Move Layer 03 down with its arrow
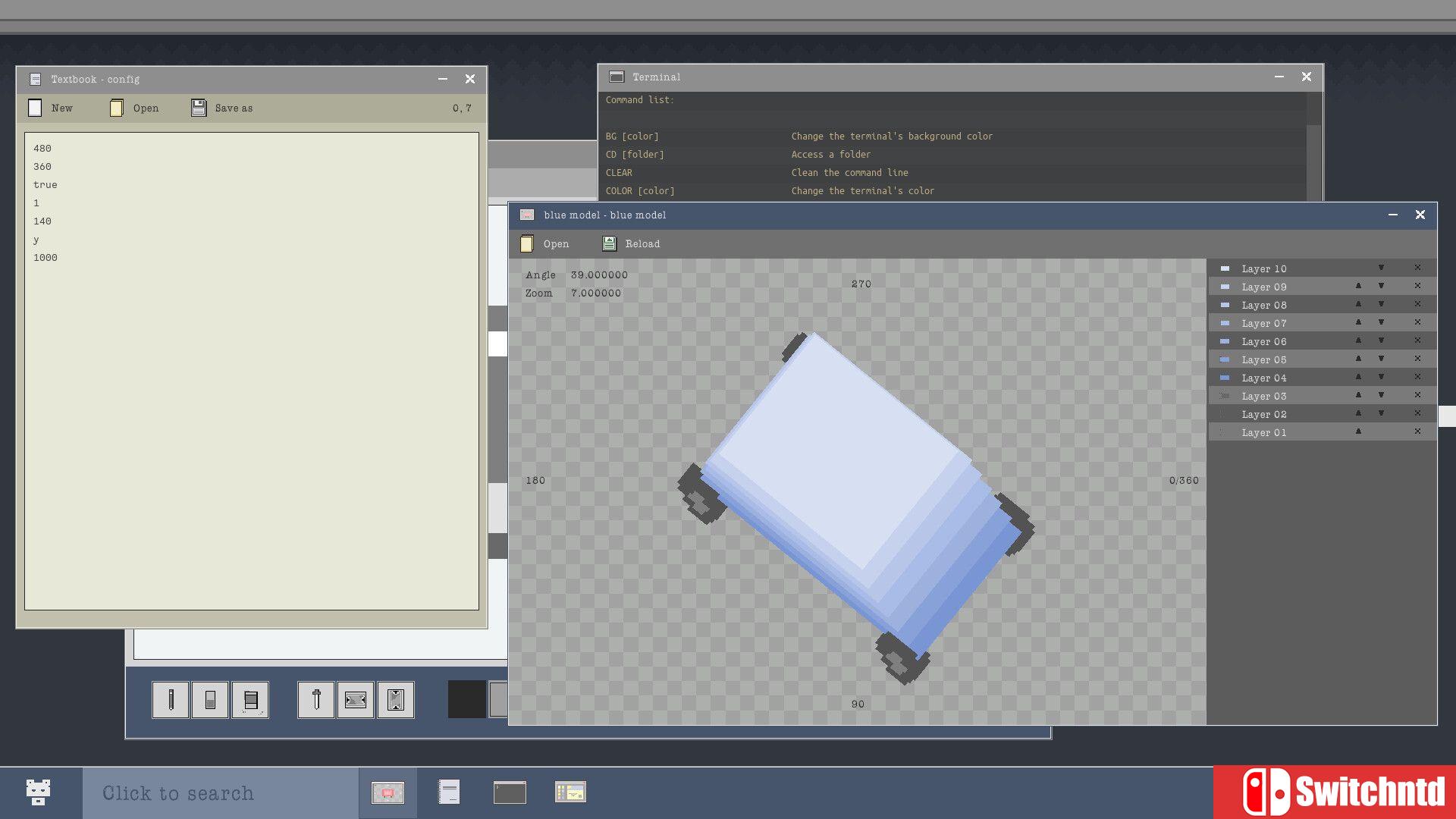The image size is (1456, 819). click(x=1381, y=395)
